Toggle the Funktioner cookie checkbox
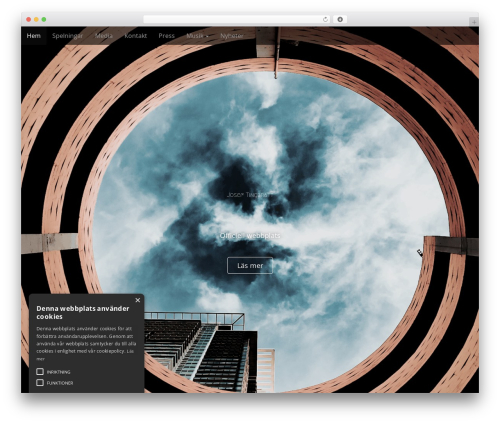Viewport: 500px width, 423px height. pyautogui.click(x=40, y=383)
